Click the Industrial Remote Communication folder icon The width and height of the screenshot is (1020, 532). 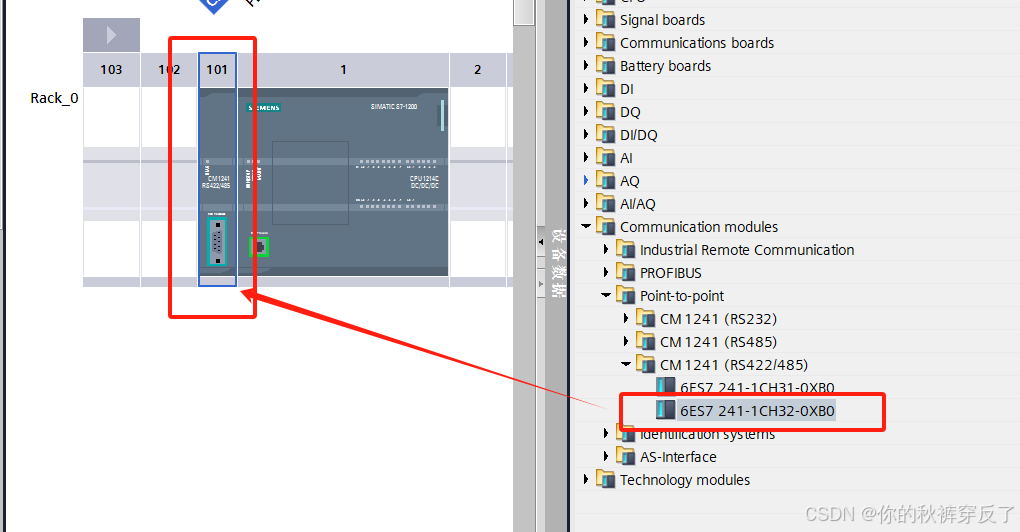(625, 249)
